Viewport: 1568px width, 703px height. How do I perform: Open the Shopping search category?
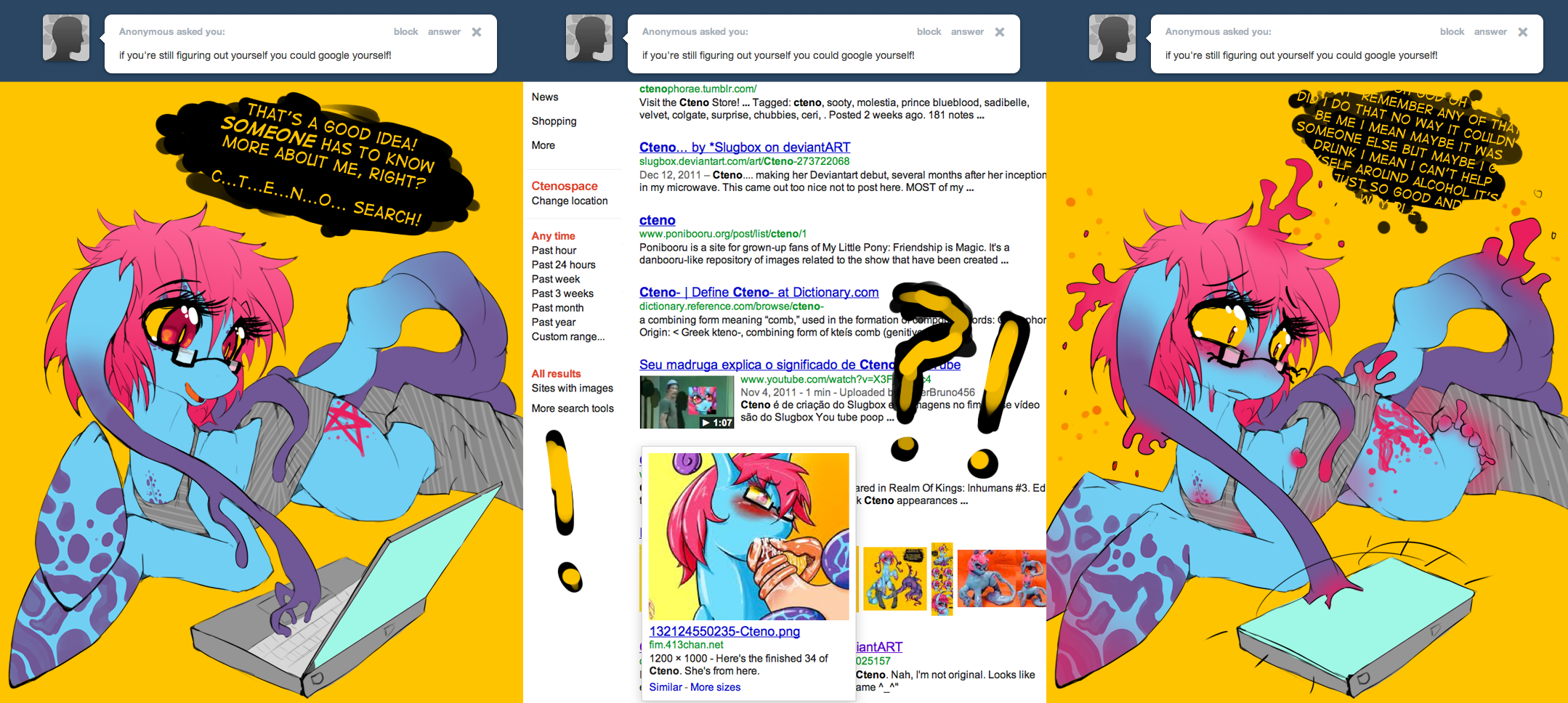pyautogui.click(x=554, y=121)
